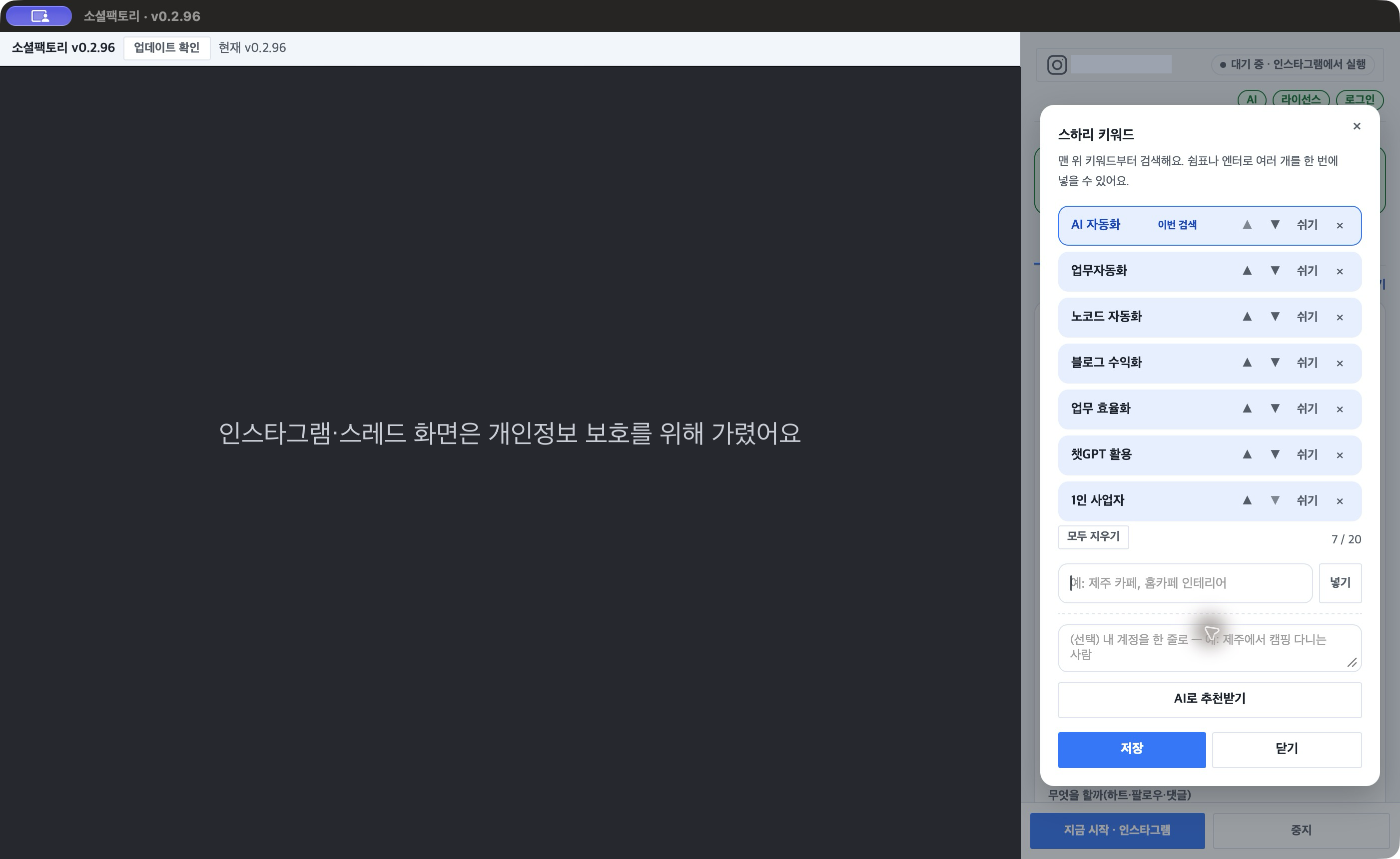This screenshot has width=1400, height=859.
Task: Delete the '챗GPT 활용' keyword
Action: click(x=1340, y=455)
